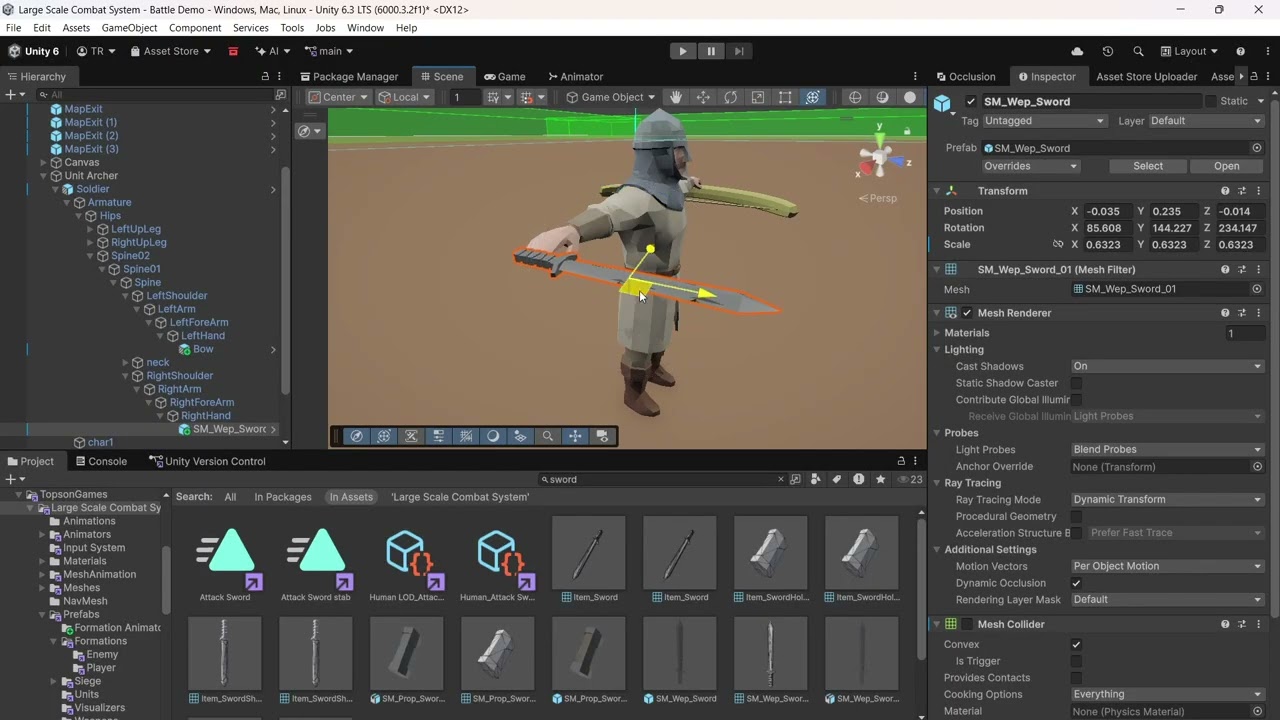1280x720 pixels.
Task: Click the global search magnifier icon
Action: tap(1138, 51)
